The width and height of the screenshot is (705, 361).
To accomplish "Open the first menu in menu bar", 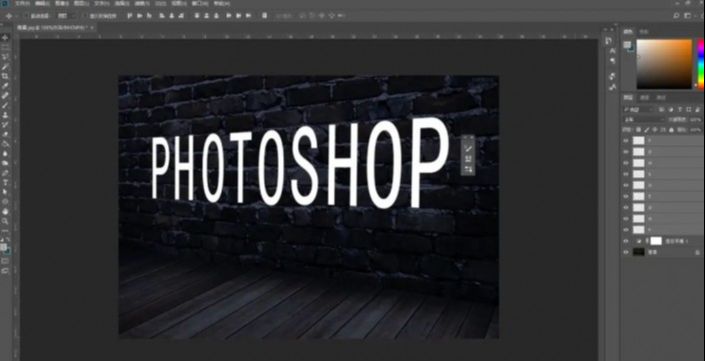I will 21,4.
